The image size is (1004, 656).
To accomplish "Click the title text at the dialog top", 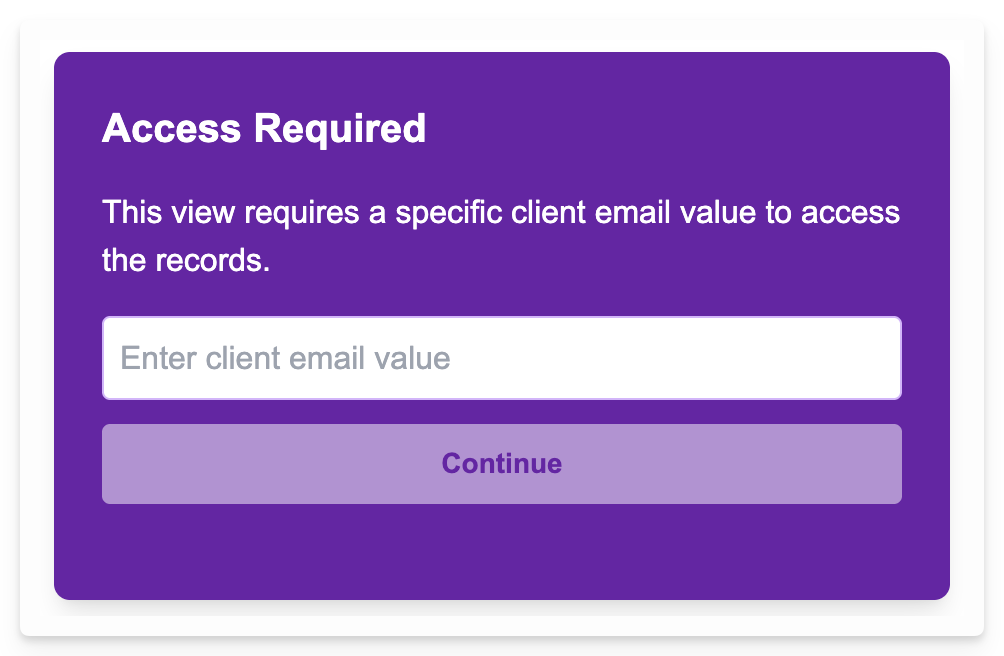I will [x=263, y=128].
